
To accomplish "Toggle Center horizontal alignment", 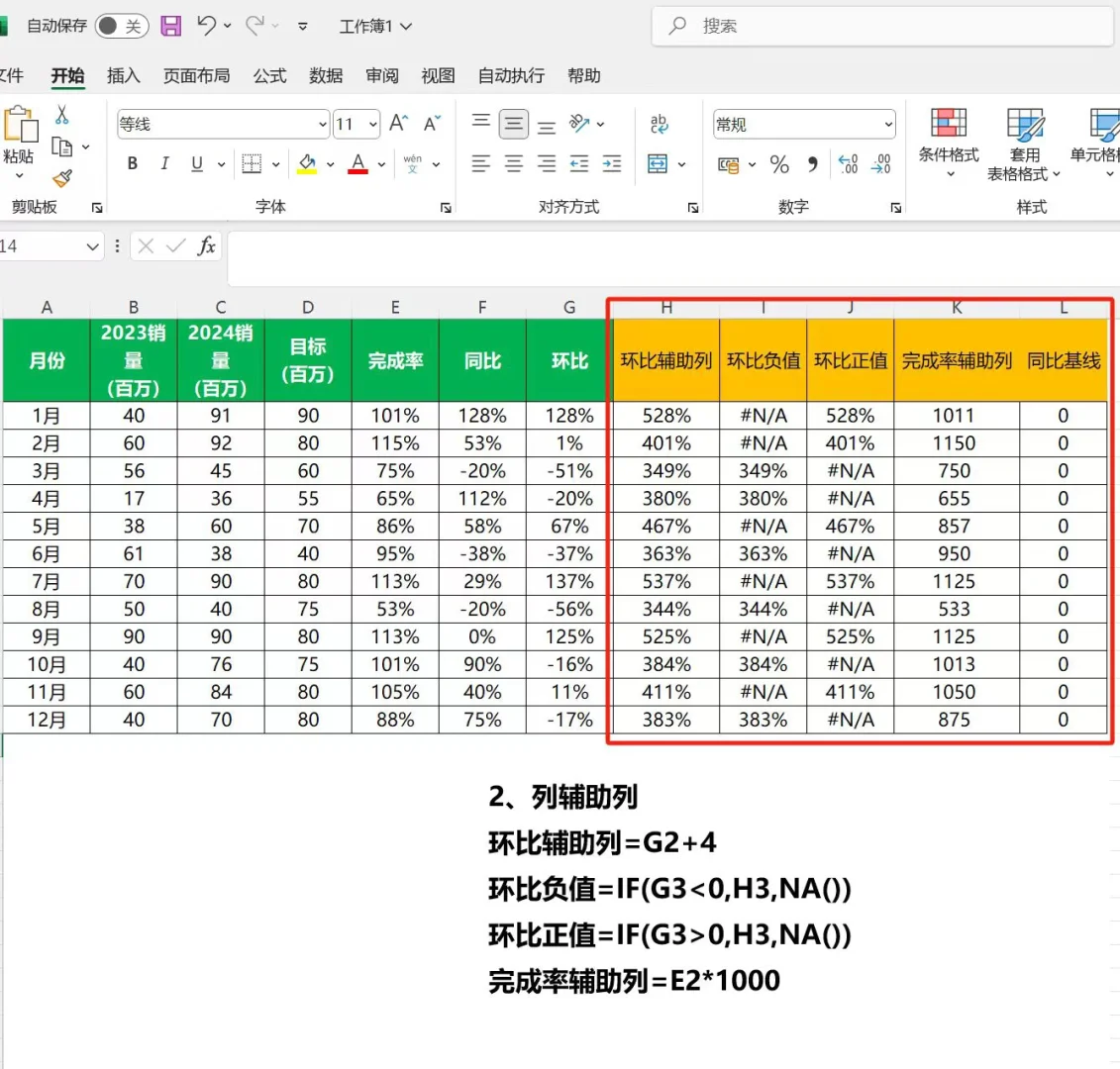I will 514,163.
